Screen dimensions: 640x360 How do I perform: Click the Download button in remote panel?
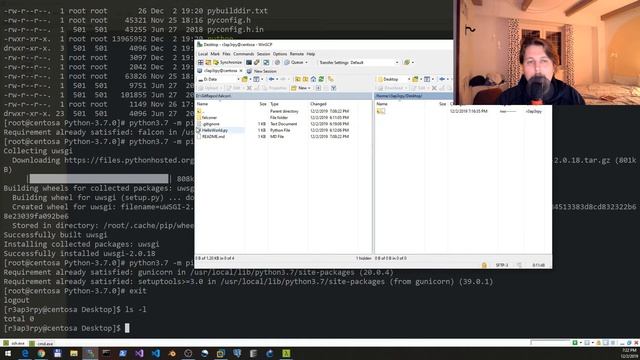coord(391,88)
